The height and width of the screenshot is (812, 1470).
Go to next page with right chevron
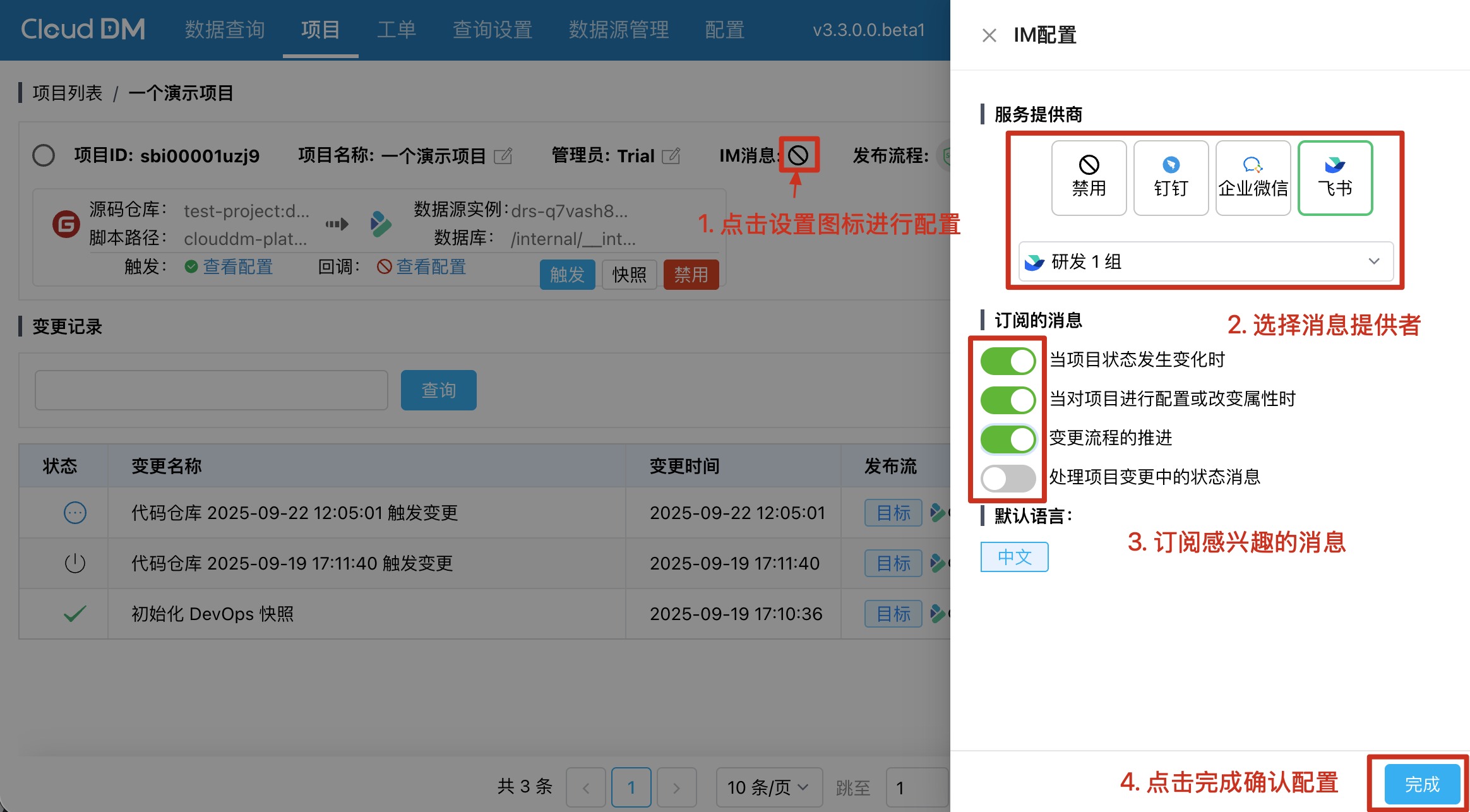[x=676, y=787]
